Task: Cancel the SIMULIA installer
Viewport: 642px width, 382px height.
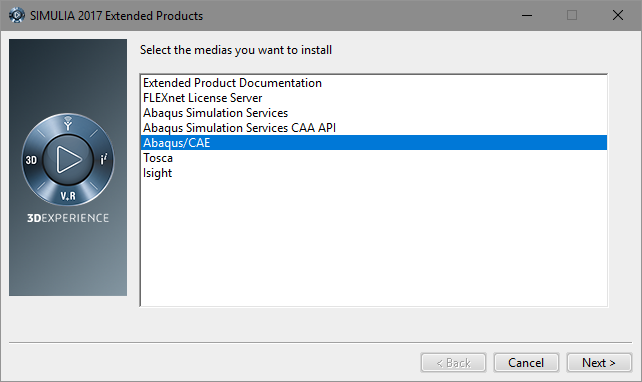Action: [x=526, y=363]
